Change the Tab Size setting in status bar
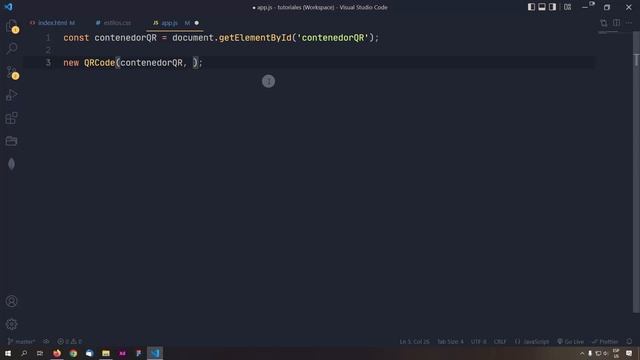640x360 pixels. click(450, 341)
